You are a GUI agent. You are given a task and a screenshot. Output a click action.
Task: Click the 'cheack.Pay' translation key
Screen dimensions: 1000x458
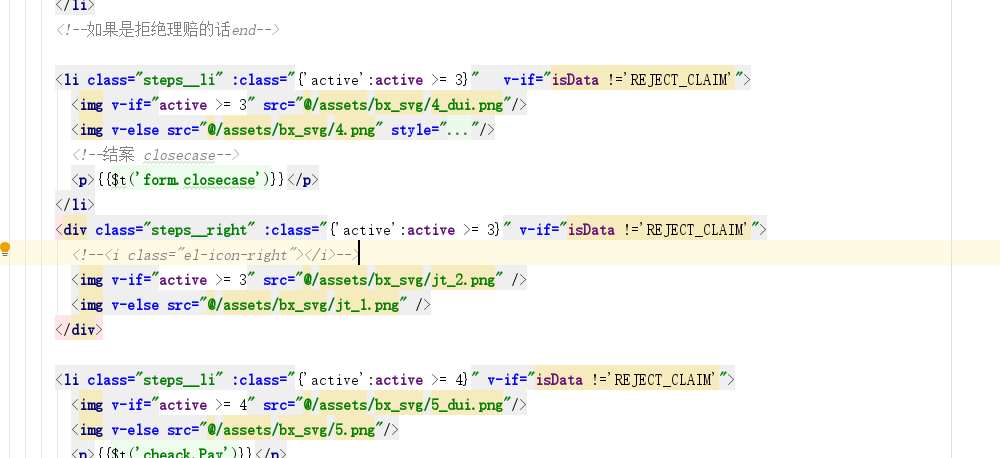click(184, 454)
